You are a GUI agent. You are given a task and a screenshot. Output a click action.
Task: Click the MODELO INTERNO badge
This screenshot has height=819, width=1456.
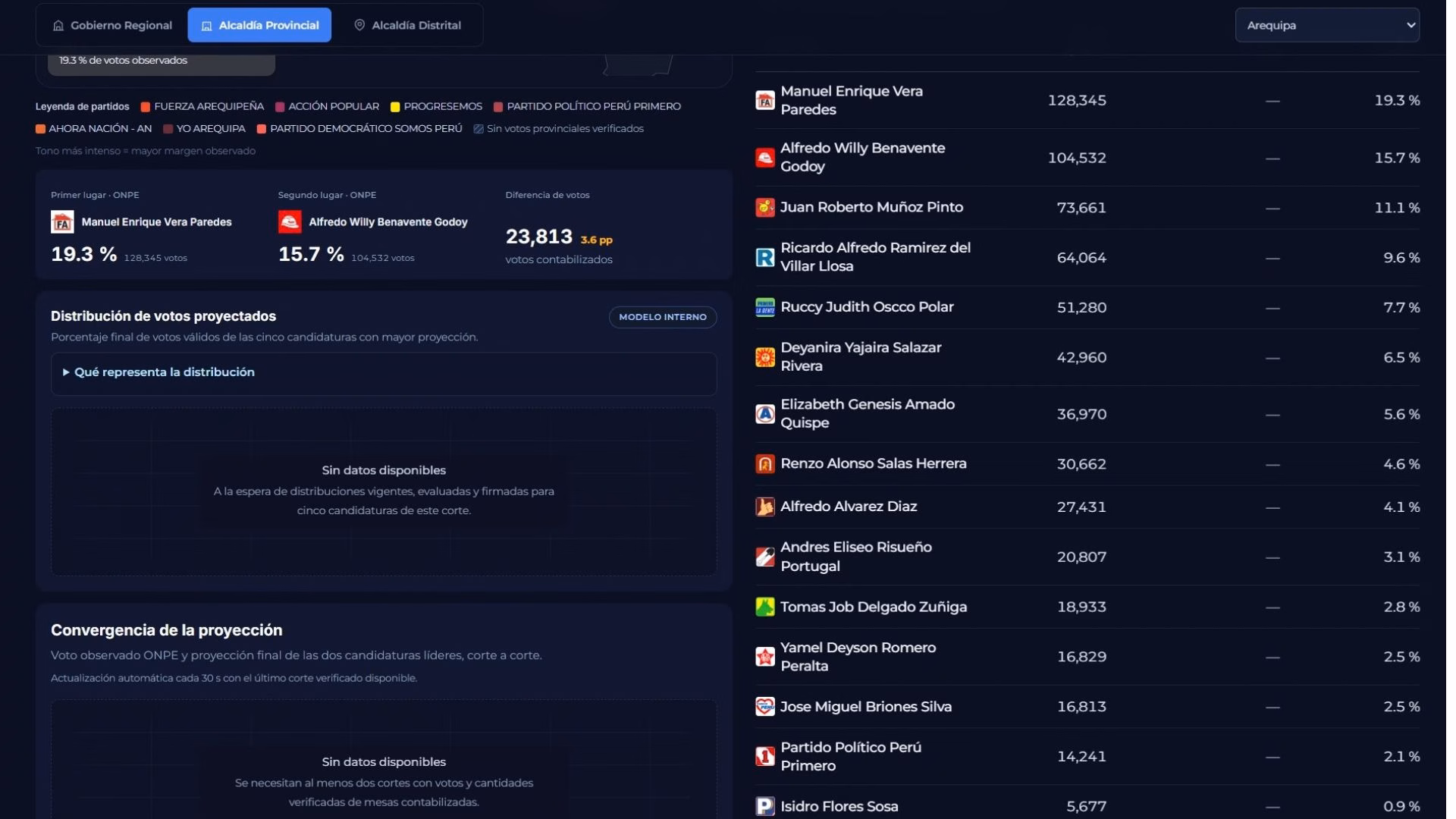click(x=663, y=317)
